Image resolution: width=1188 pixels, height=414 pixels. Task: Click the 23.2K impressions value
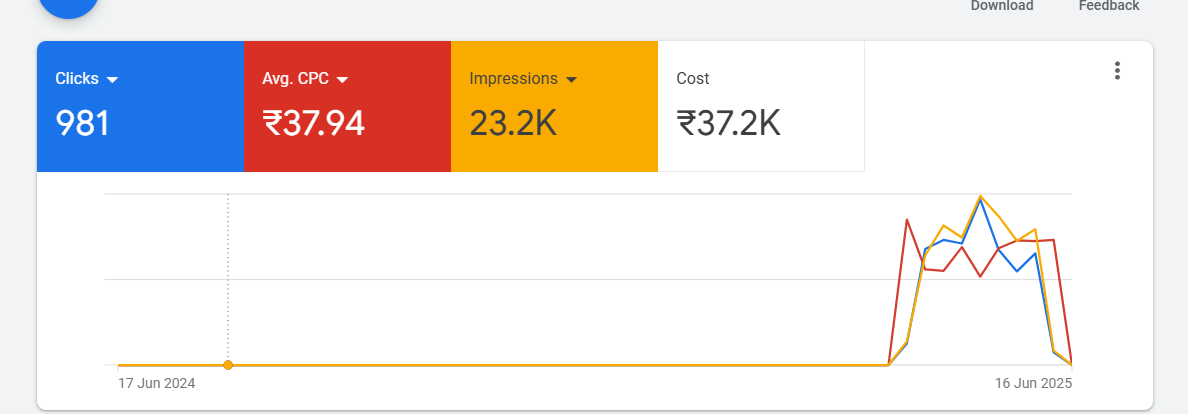513,123
